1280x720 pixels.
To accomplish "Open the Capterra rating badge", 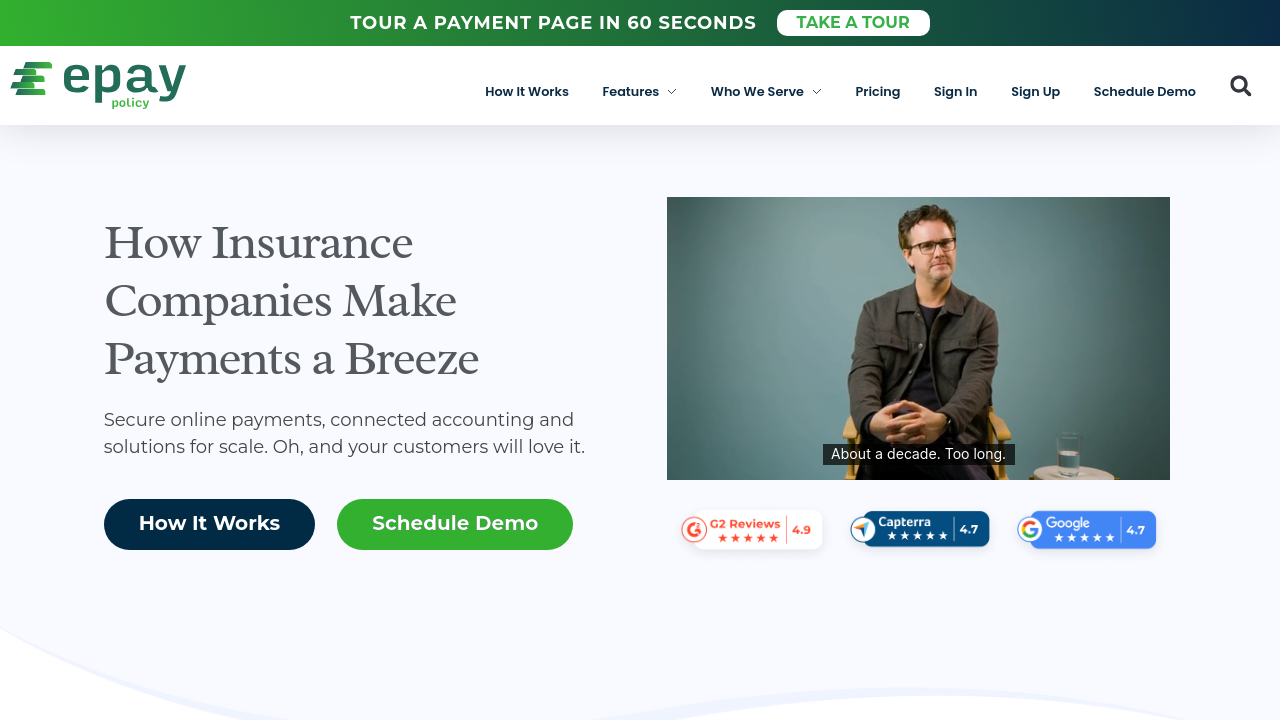I will click(920, 529).
